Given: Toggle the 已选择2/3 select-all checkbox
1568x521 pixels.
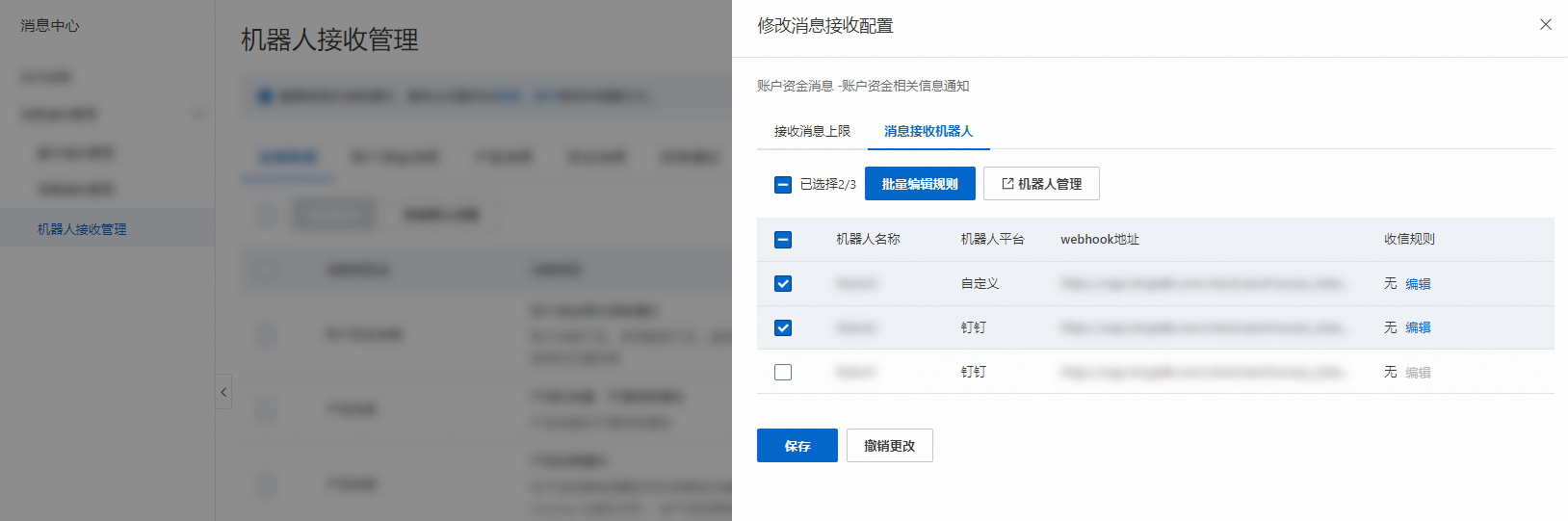Looking at the screenshot, I should coord(783,184).
